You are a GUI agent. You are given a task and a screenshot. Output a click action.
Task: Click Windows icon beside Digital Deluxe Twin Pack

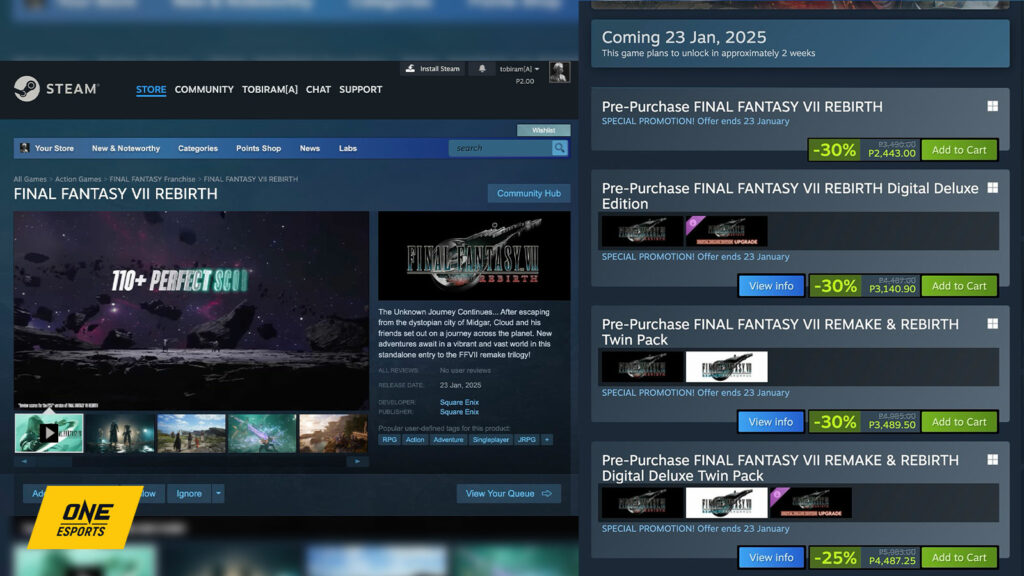[x=993, y=460]
